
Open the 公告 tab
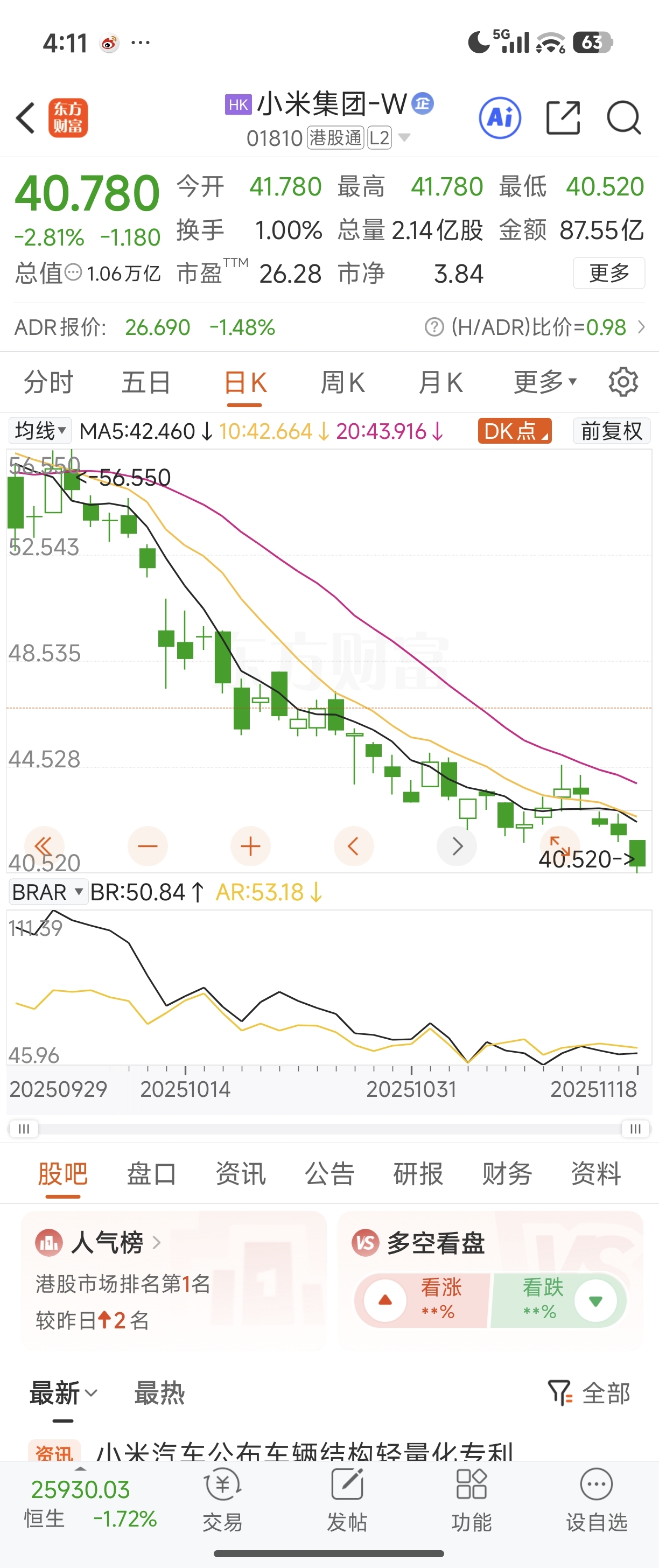coord(329,1173)
